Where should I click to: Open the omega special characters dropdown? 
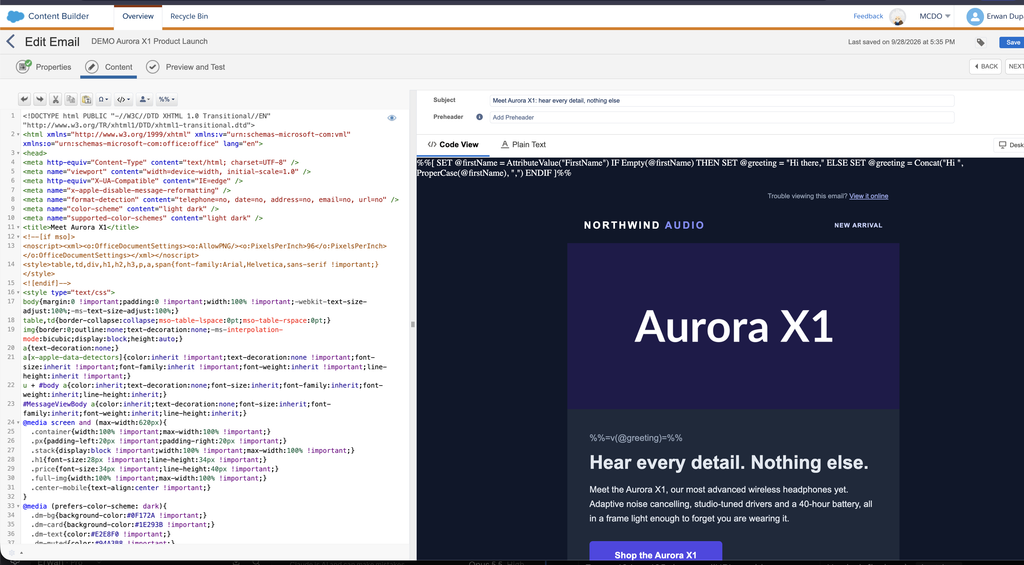pyautogui.click(x=103, y=99)
